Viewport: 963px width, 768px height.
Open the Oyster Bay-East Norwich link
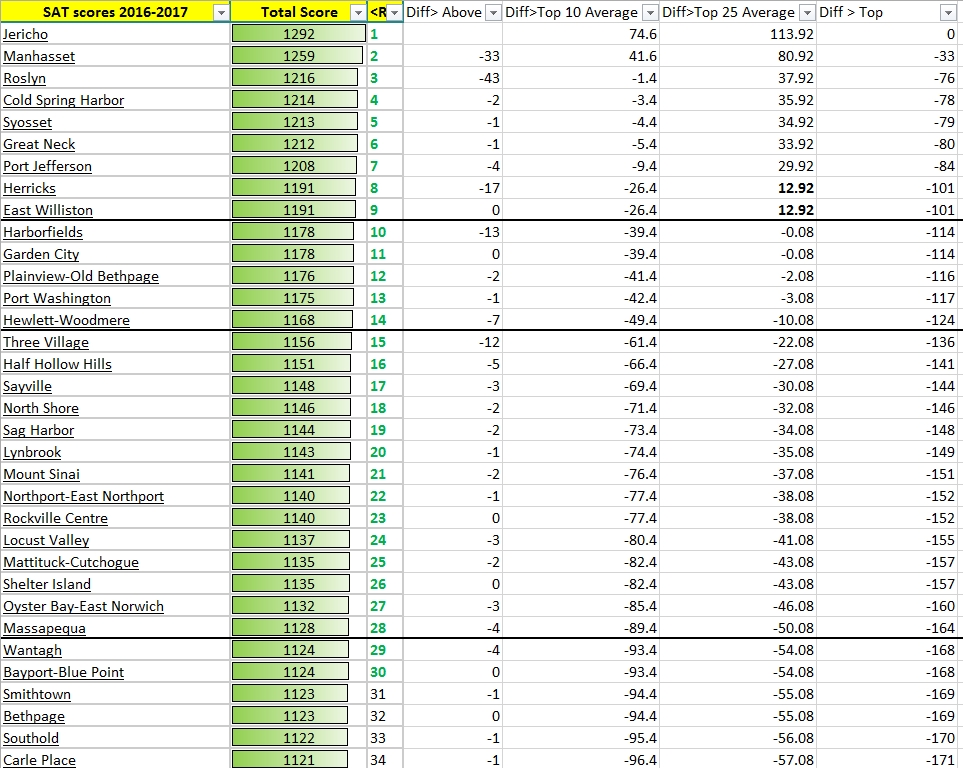click(84, 606)
